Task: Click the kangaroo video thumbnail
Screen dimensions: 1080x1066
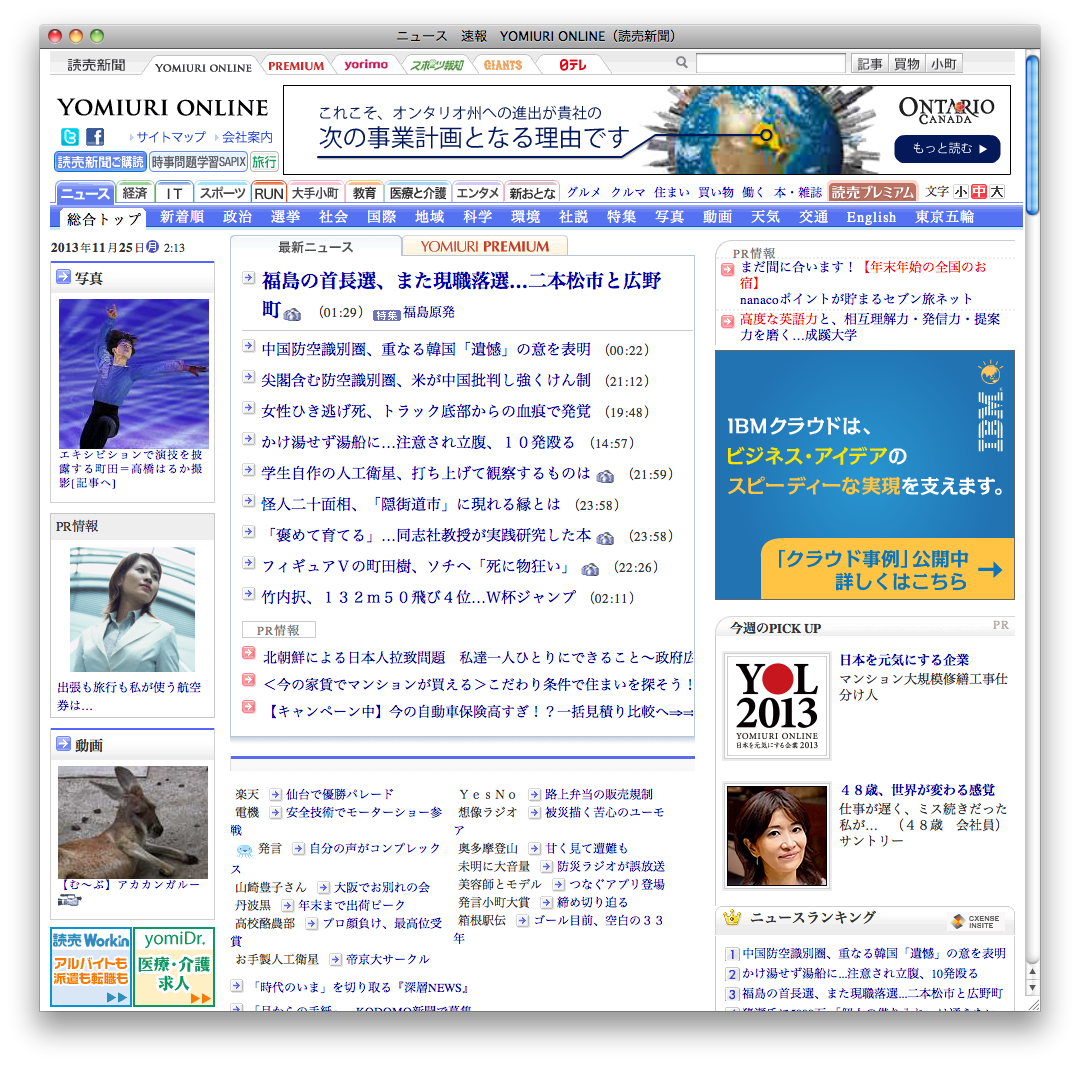Action: point(133,822)
